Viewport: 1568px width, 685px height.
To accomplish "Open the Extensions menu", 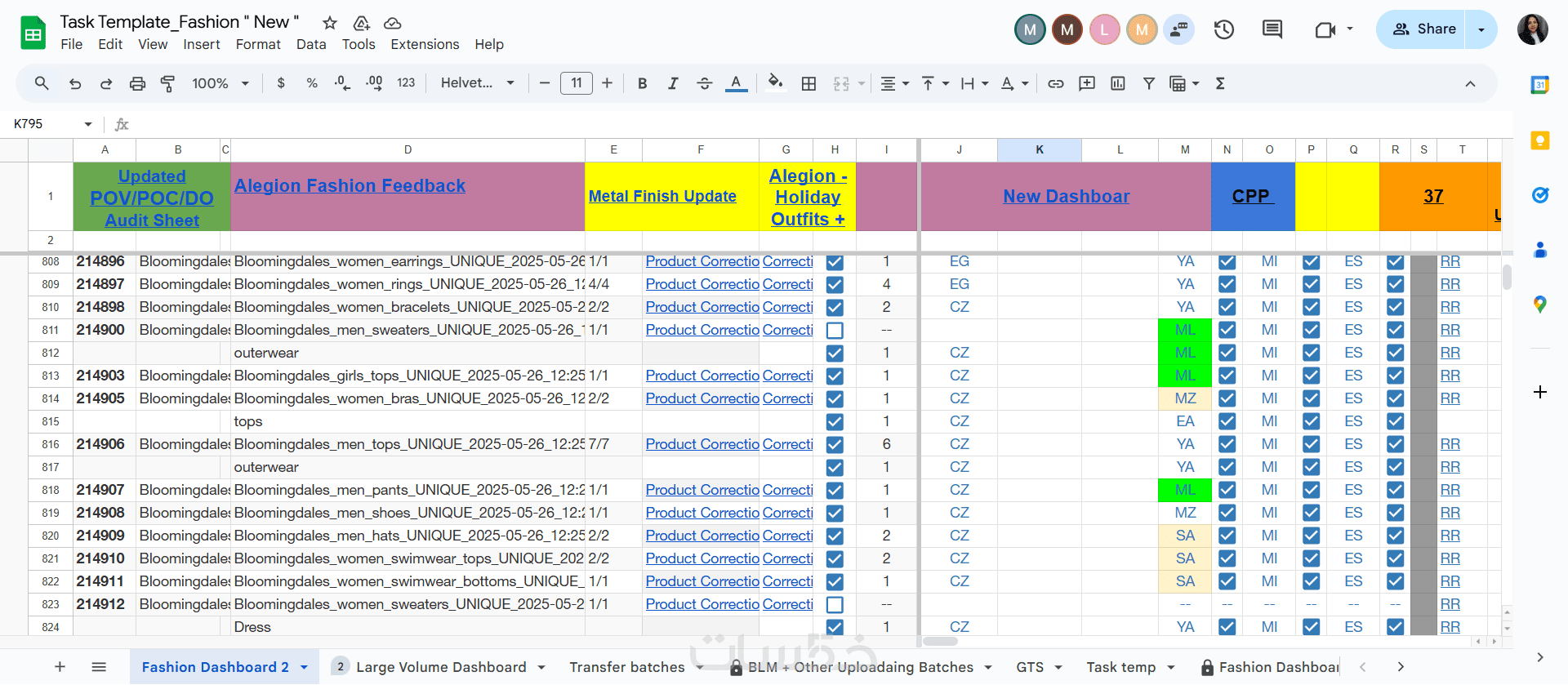I will (x=425, y=44).
